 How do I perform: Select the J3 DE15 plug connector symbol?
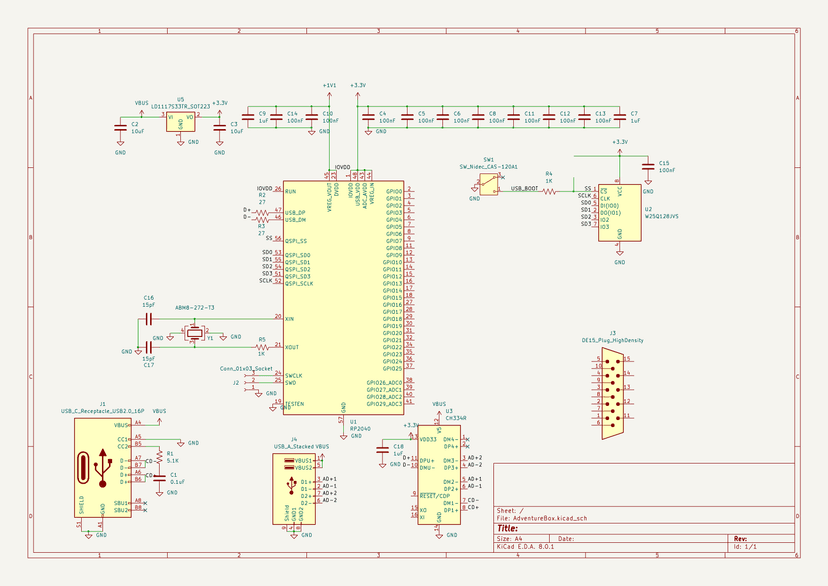pos(613,394)
